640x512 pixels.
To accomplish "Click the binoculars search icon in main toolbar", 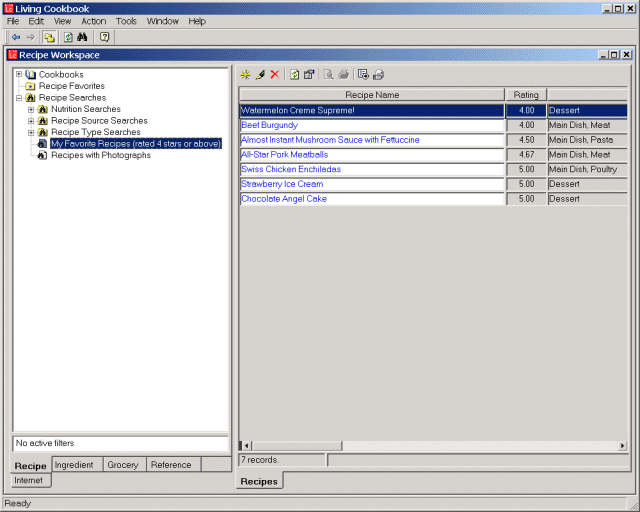I will click(x=82, y=38).
